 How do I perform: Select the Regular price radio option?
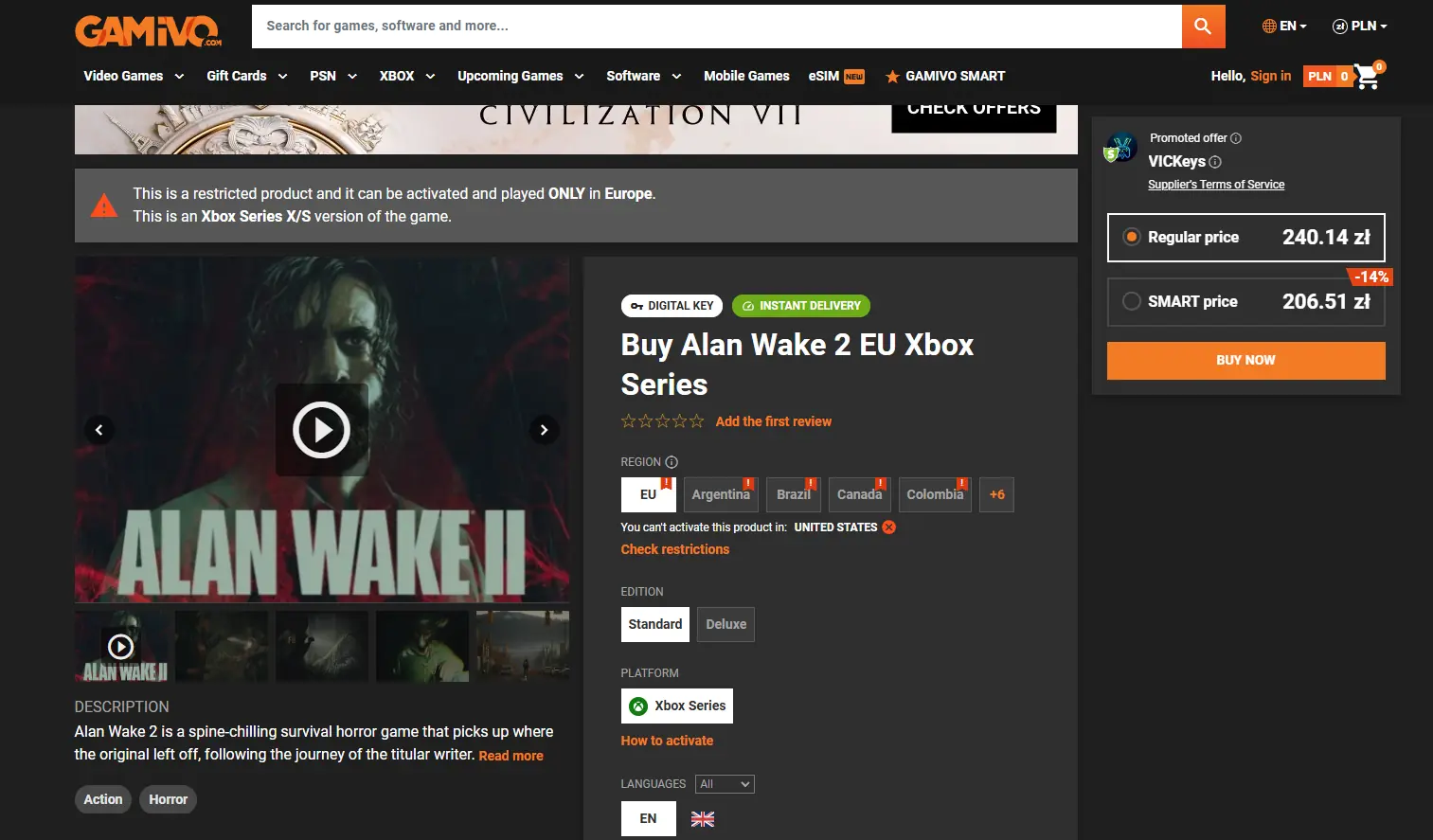point(1131,237)
